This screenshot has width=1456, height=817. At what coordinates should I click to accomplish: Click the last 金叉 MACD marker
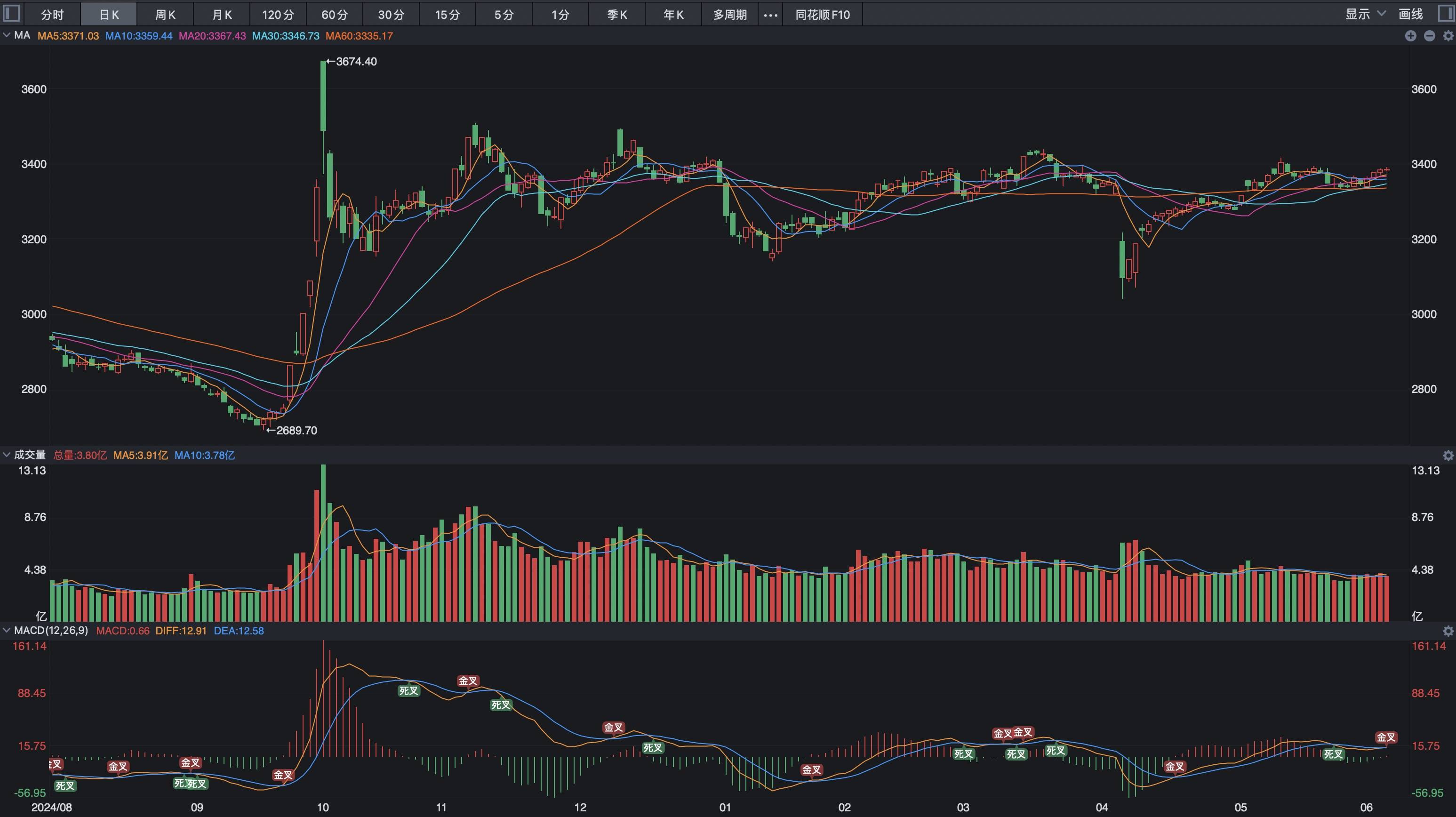[x=1386, y=737]
